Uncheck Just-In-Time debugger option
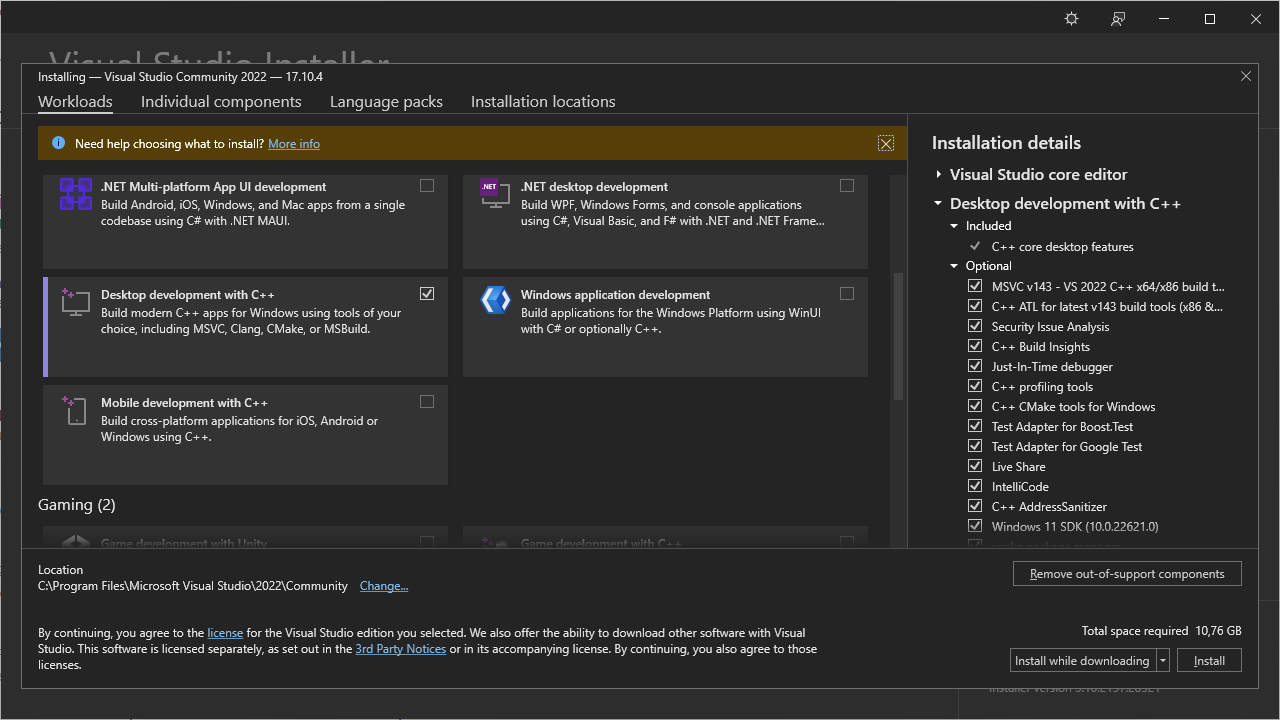 click(975, 366)
